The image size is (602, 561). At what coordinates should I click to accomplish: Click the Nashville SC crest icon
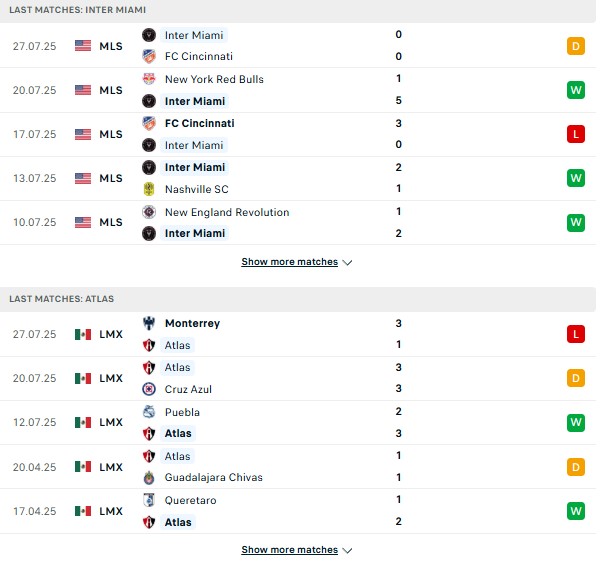(149, 189)
